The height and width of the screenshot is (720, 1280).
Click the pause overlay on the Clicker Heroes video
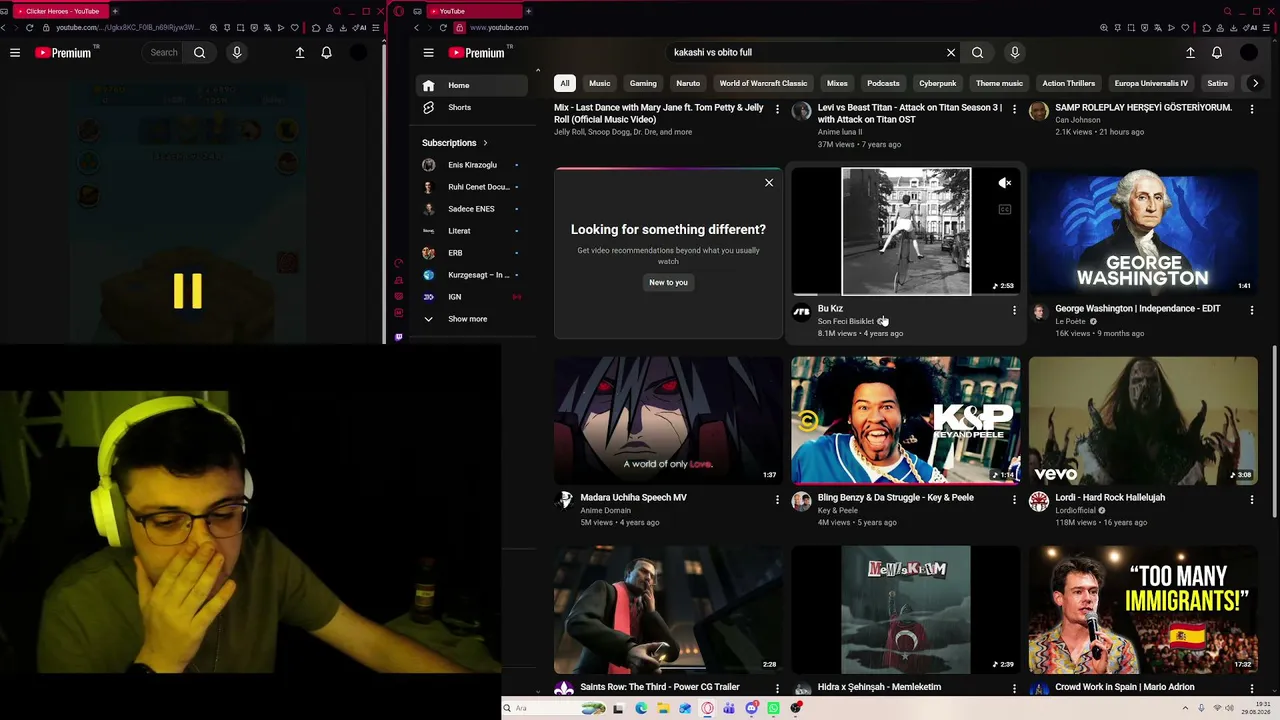pyautogui.click(x=188, y=291)
